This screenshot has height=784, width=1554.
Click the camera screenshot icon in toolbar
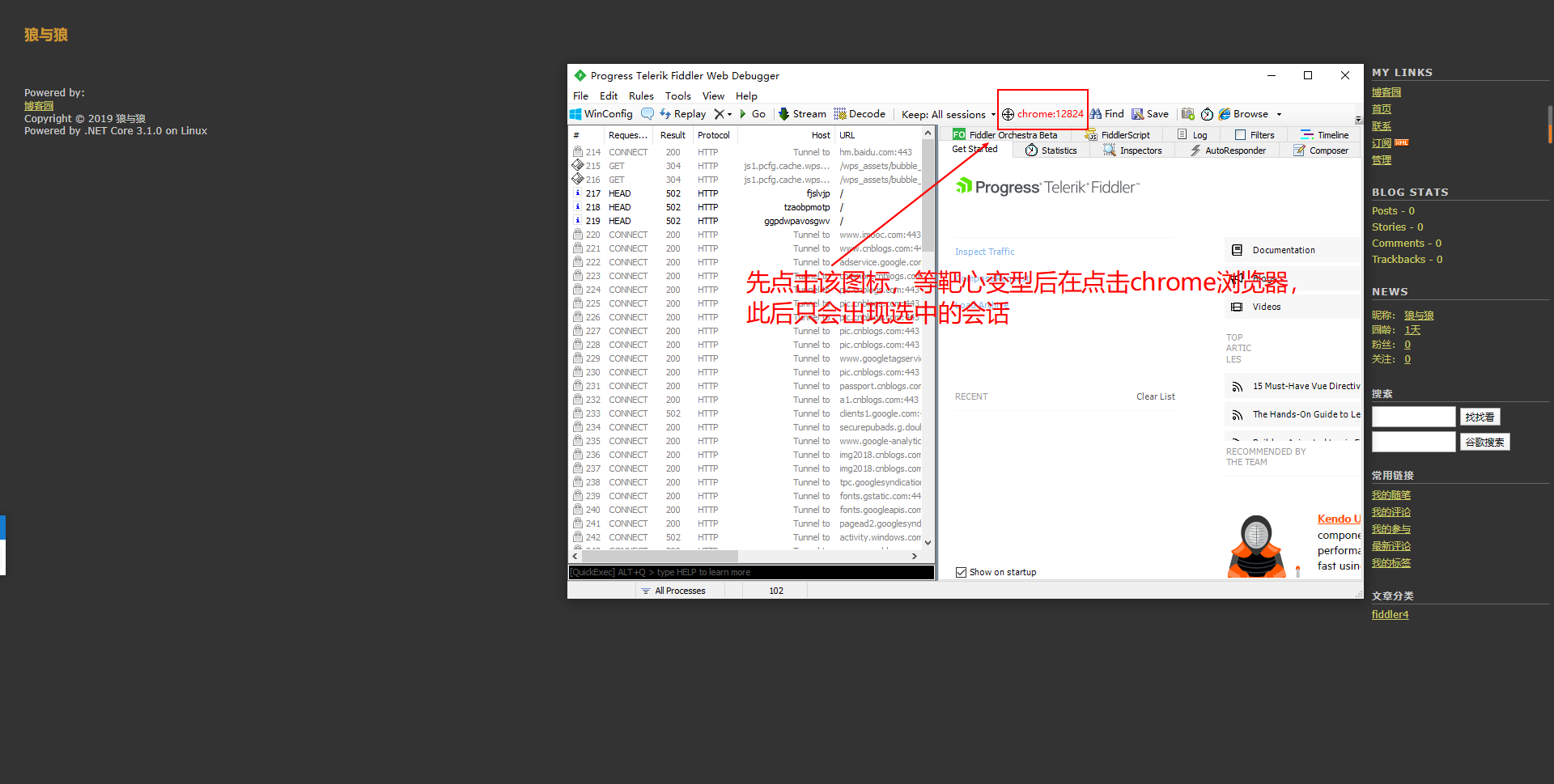(x=1188, y=114)
